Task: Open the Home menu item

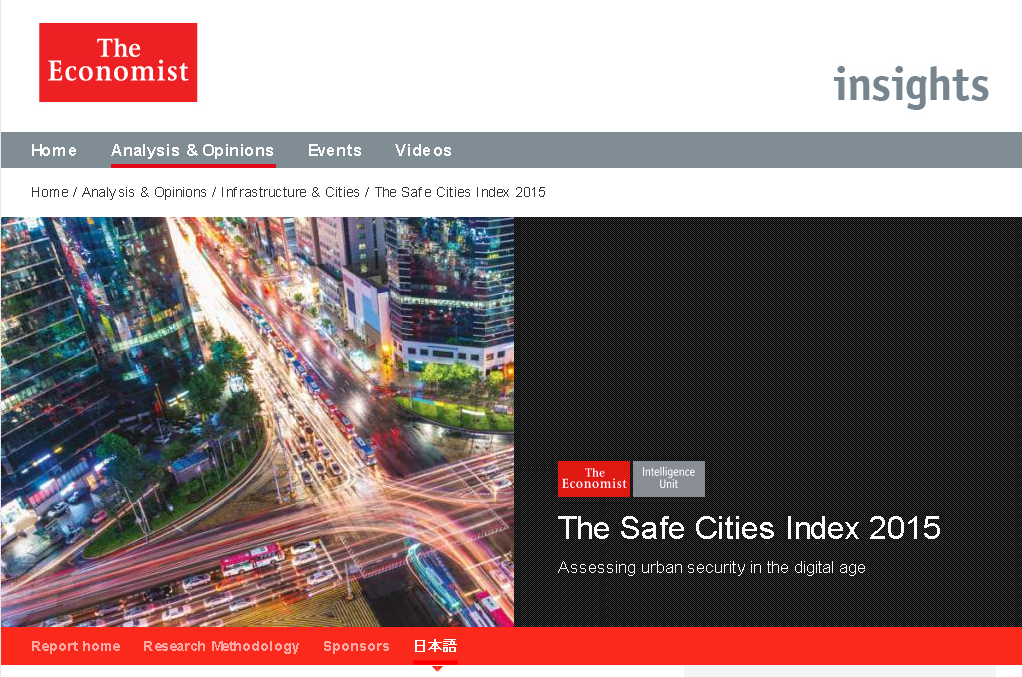Action: (53, 150)
